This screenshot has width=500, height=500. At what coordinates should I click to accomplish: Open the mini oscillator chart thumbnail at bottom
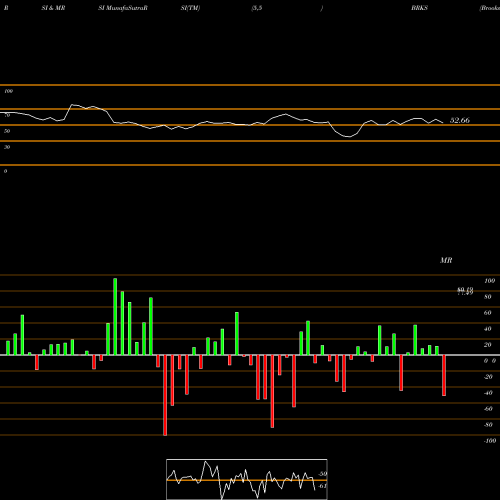(247, 479)
